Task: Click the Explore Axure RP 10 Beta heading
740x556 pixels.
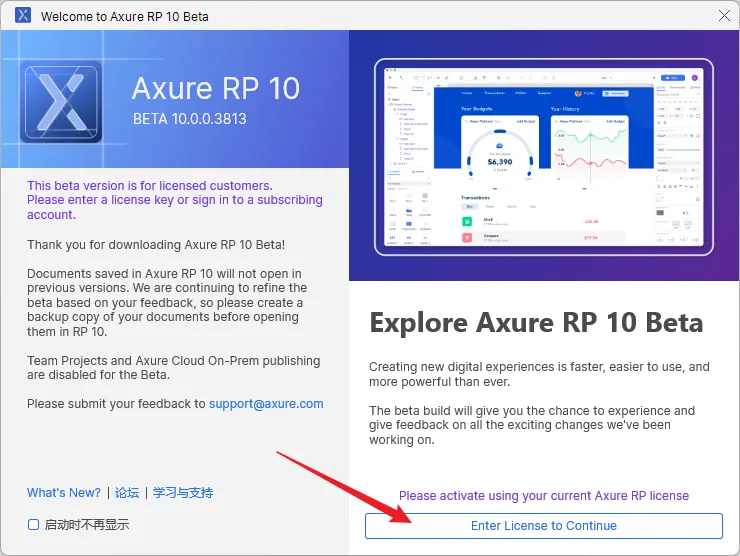Action: pyautogui.click(x=536, y=322)
